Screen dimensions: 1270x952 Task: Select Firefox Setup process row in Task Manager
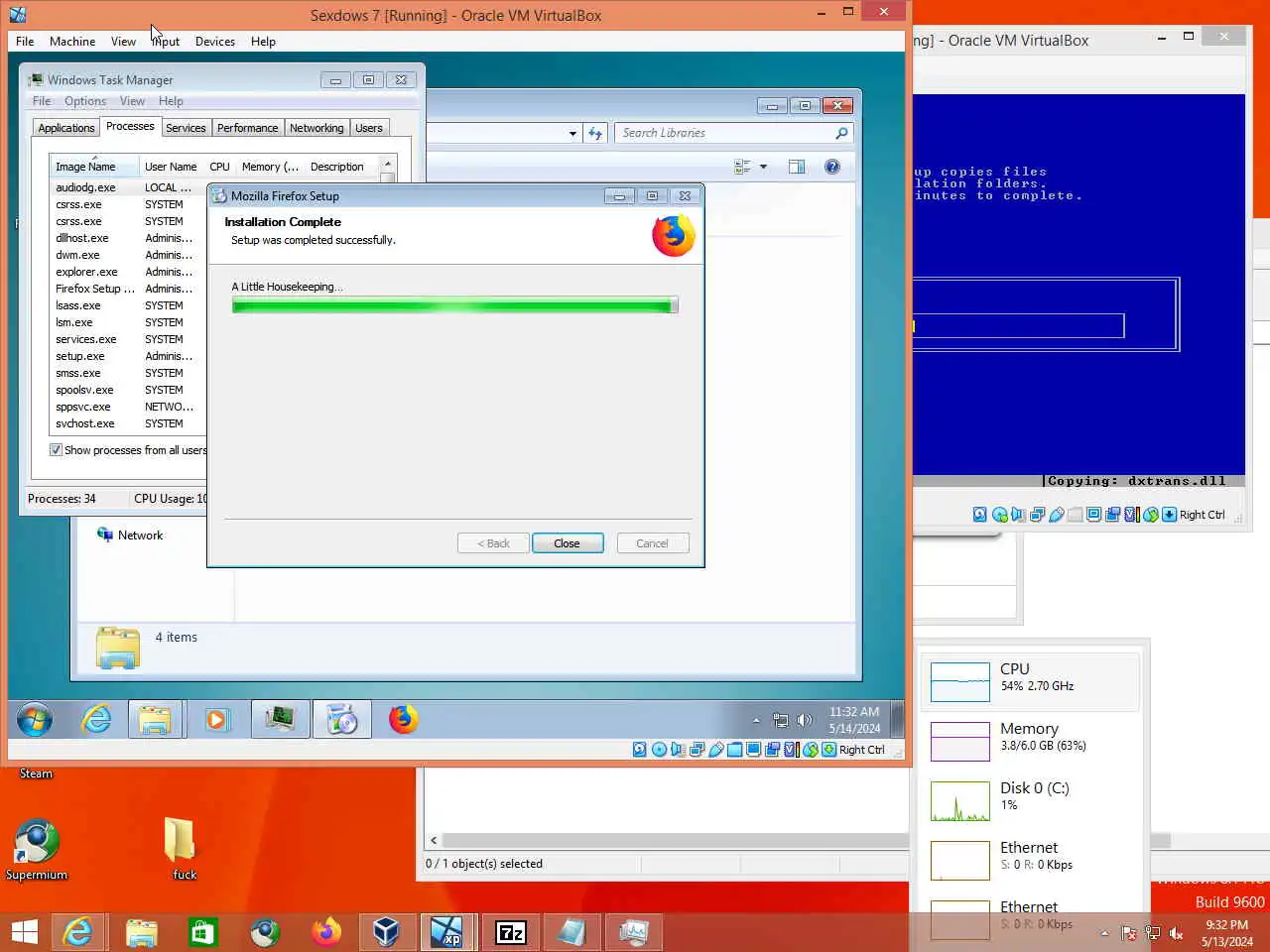tap(128, 289)
